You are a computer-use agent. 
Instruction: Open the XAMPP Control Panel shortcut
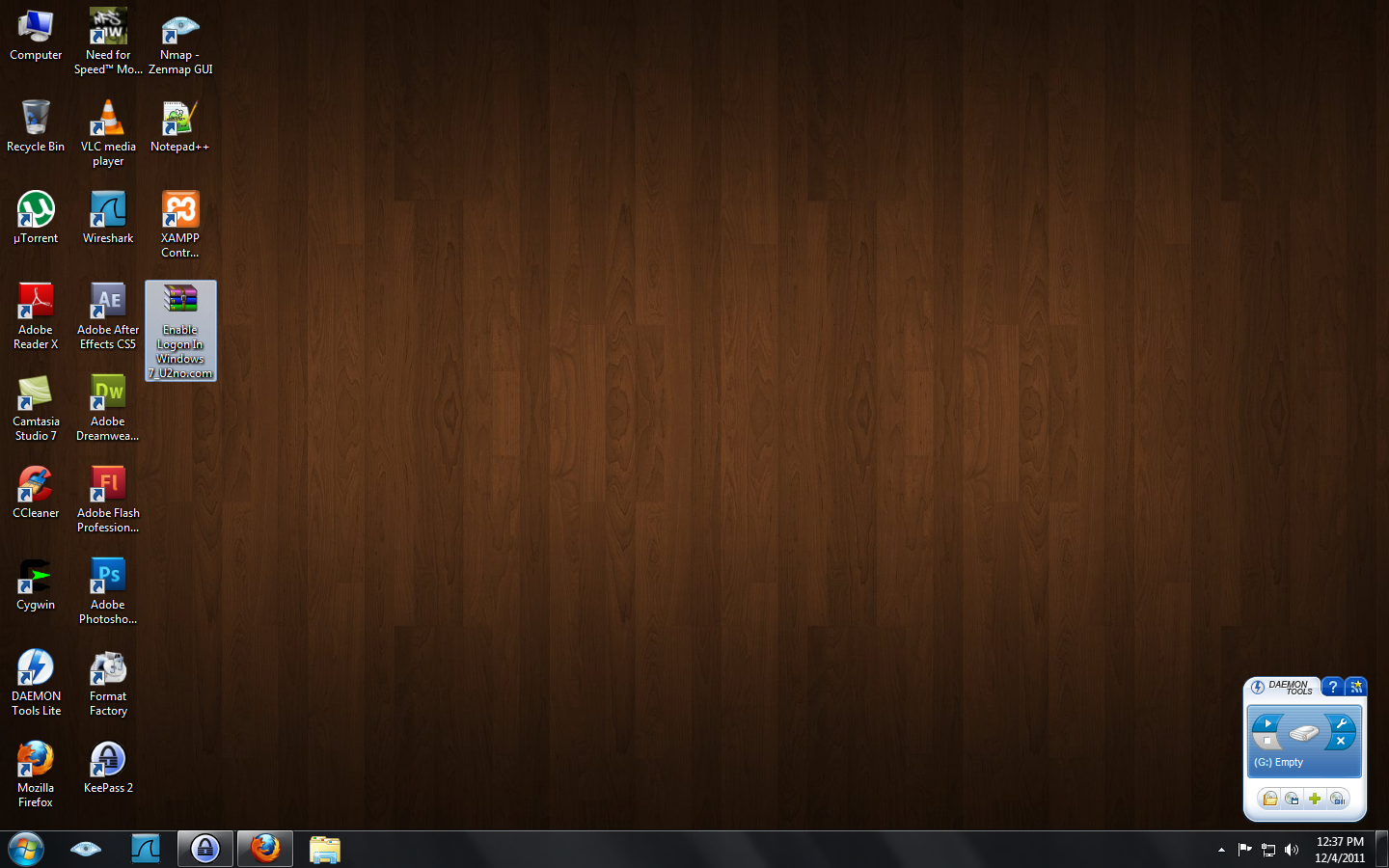[179, 212]
